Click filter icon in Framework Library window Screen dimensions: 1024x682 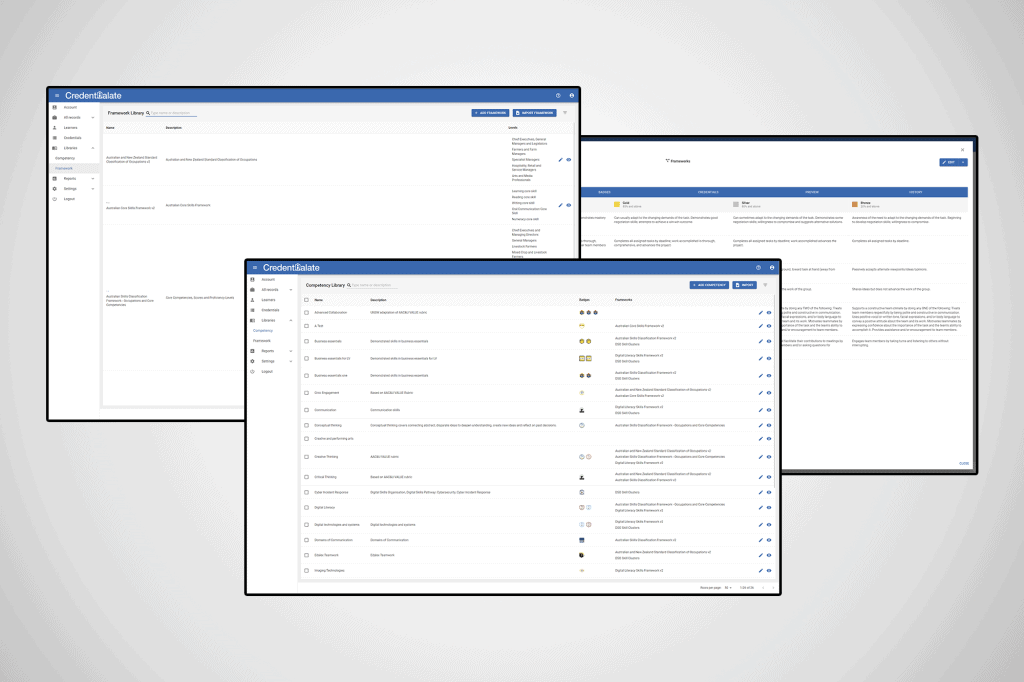pyautogui.click(x=565, y=113)
